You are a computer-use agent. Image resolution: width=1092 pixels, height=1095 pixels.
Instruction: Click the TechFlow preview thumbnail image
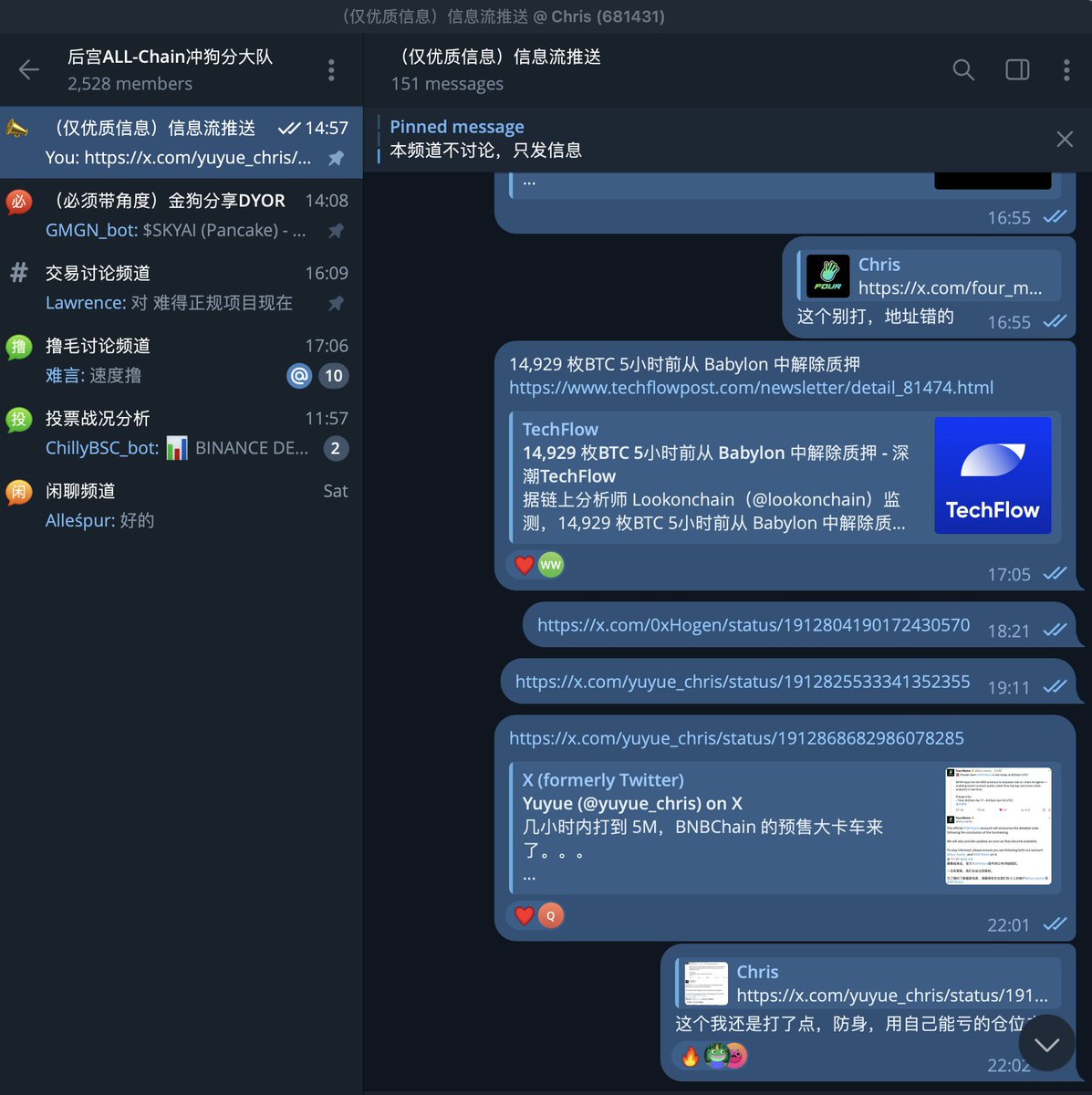(x=993, y=475)
